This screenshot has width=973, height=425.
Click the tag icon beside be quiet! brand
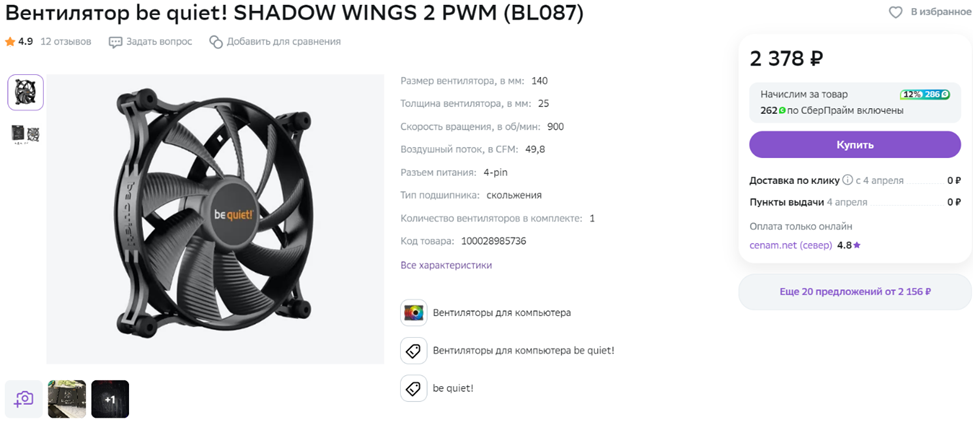[413, 388]
